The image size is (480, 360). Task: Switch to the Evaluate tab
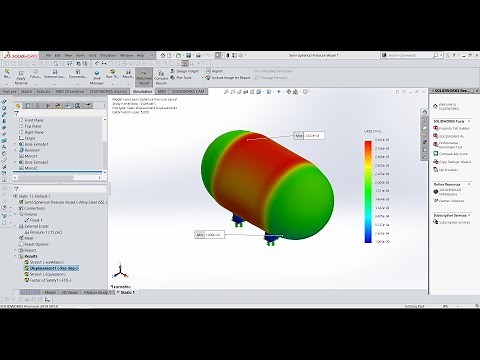(44, 91)
